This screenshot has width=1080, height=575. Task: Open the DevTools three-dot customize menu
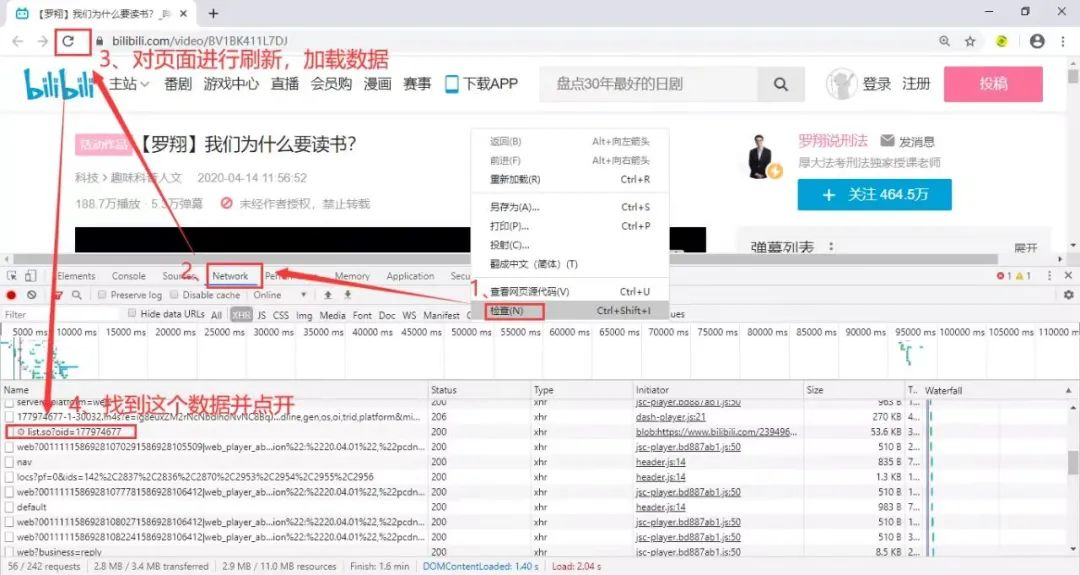click(x=1050, y=275)
